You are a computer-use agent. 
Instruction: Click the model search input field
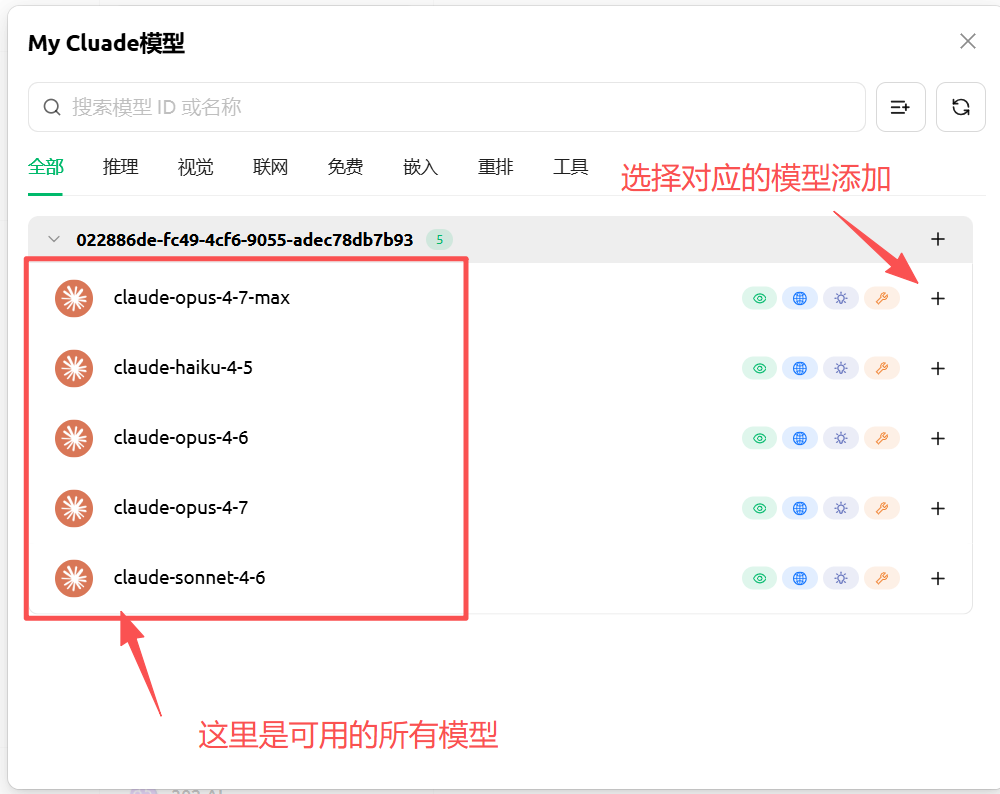[x=446, y=107]
